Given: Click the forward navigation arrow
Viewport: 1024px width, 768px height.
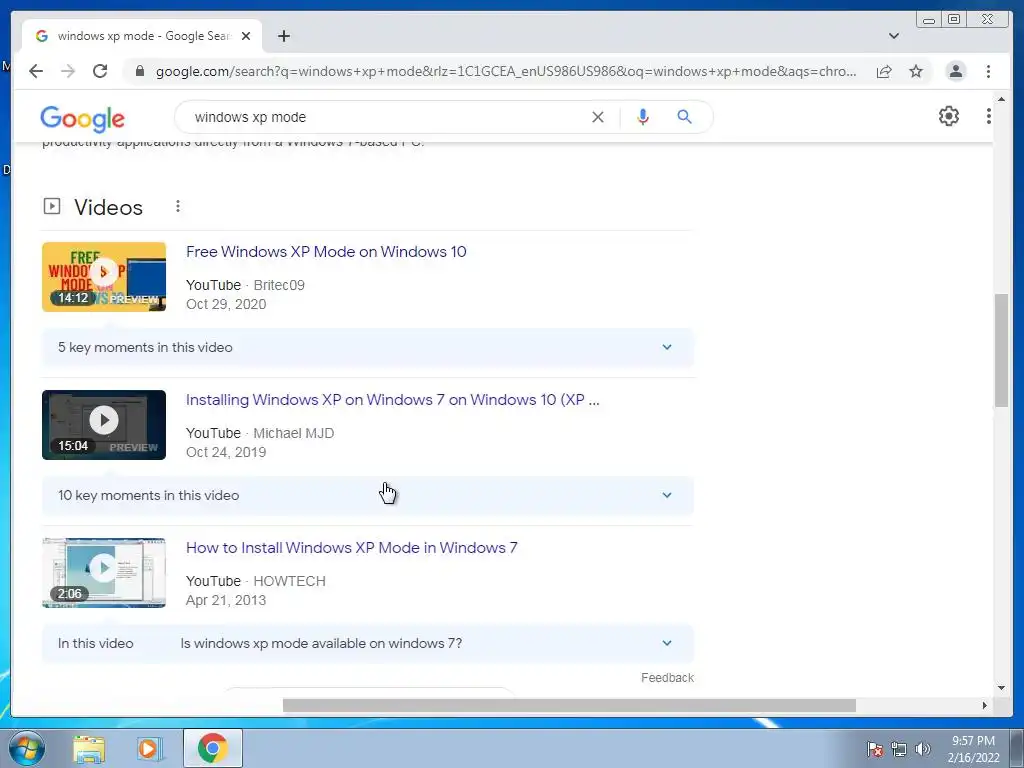Looking at the screenshot, I should pyautogui.click(x=68, y=71).
